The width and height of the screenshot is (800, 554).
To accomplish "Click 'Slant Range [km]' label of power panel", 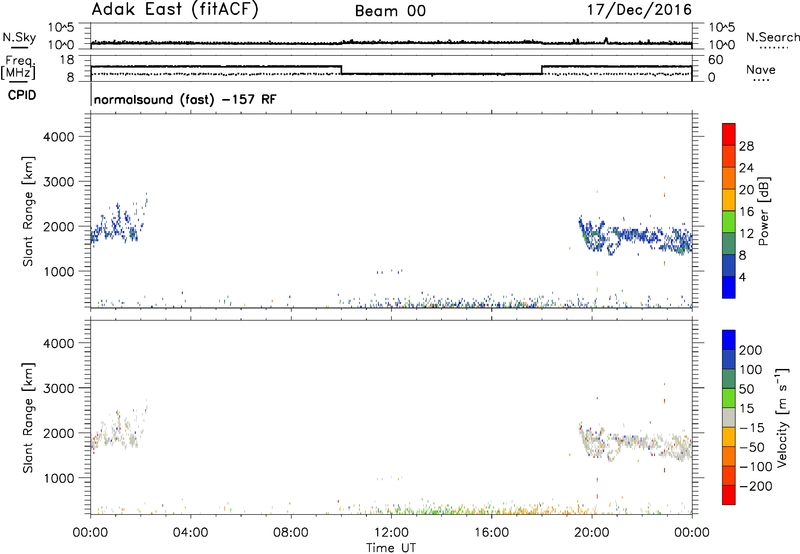I will pyautogui.click(x=28, y=211).
